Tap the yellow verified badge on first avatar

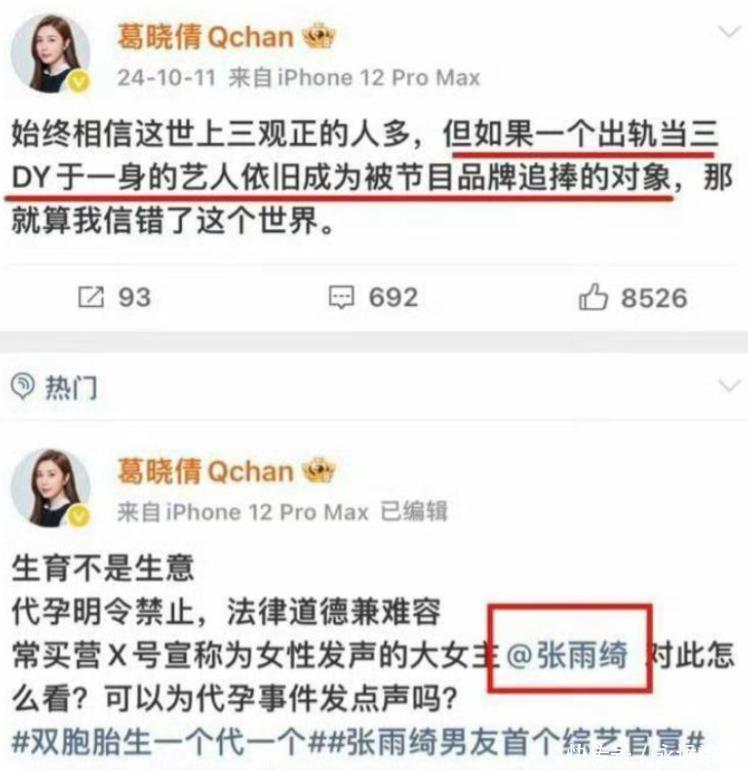[79, 82]
